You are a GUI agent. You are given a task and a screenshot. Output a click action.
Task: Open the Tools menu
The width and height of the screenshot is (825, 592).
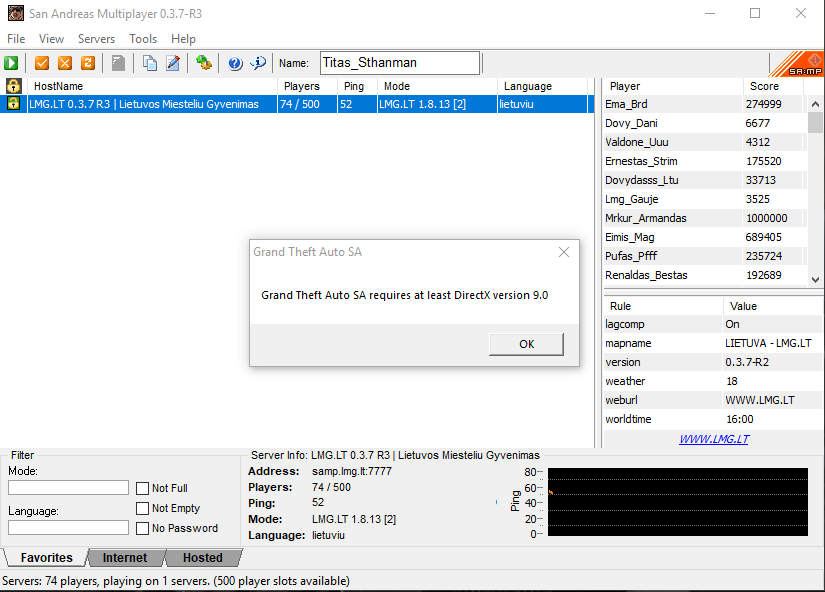pyautogui.click(x=143, y=39)
